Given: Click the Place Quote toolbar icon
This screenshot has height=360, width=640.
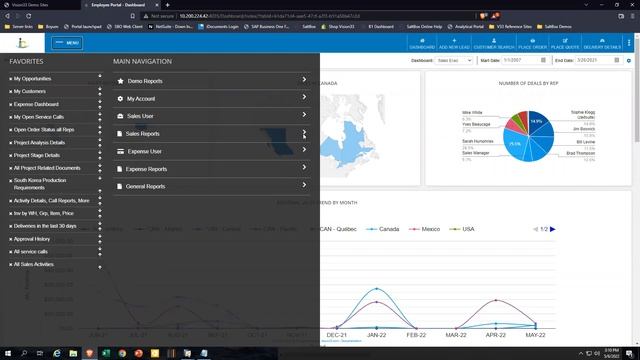Looking at the screenshot, I should click(565, 43).
